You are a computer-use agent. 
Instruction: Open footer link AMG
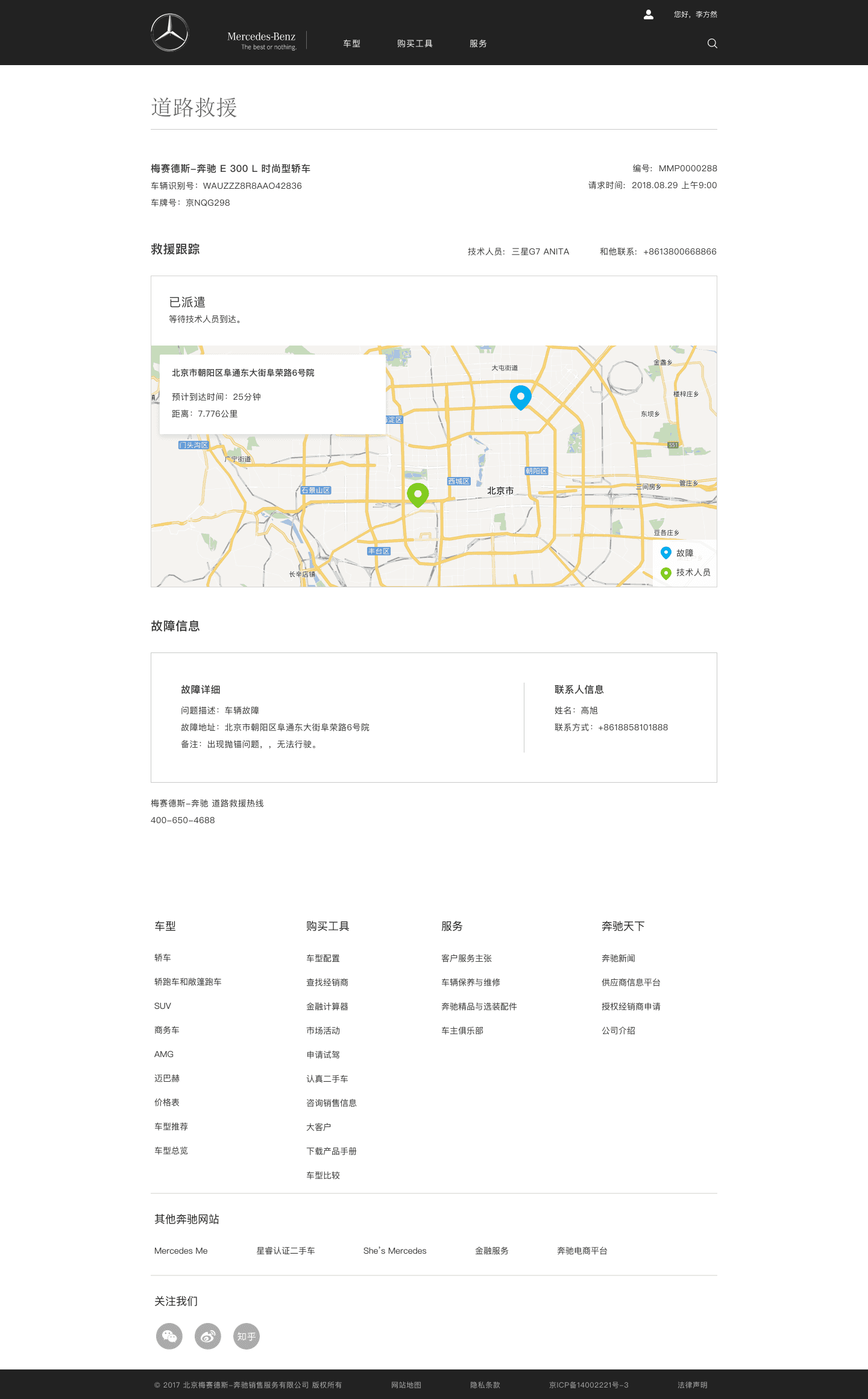pos(164,1054)
